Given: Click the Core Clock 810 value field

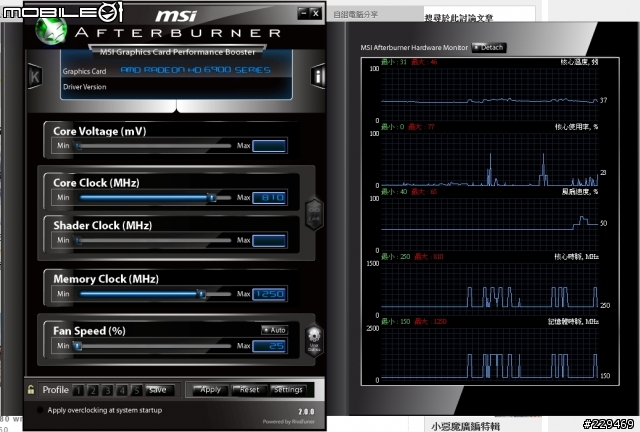Looking at the screenshot, I should (269, 198).
